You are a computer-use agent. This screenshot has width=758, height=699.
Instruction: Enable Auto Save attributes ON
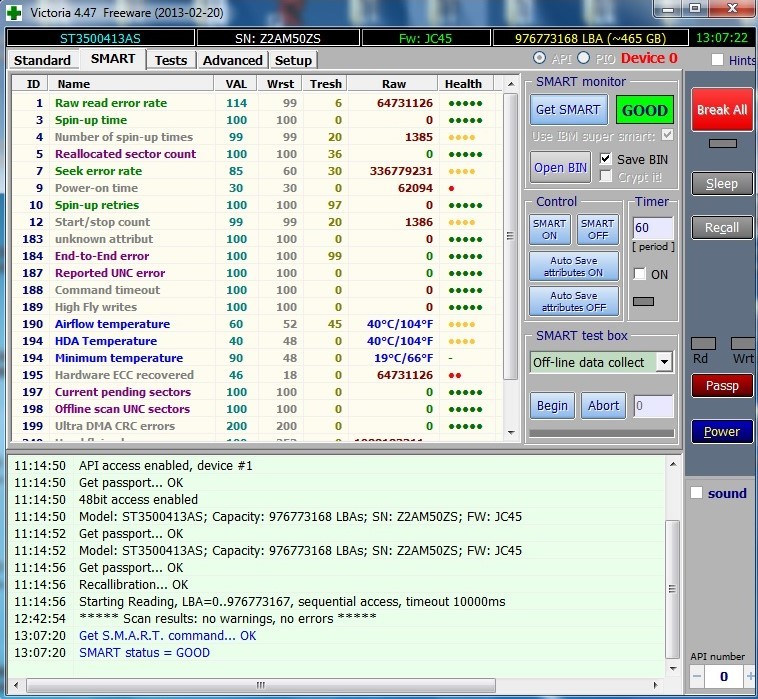(573, 266)
